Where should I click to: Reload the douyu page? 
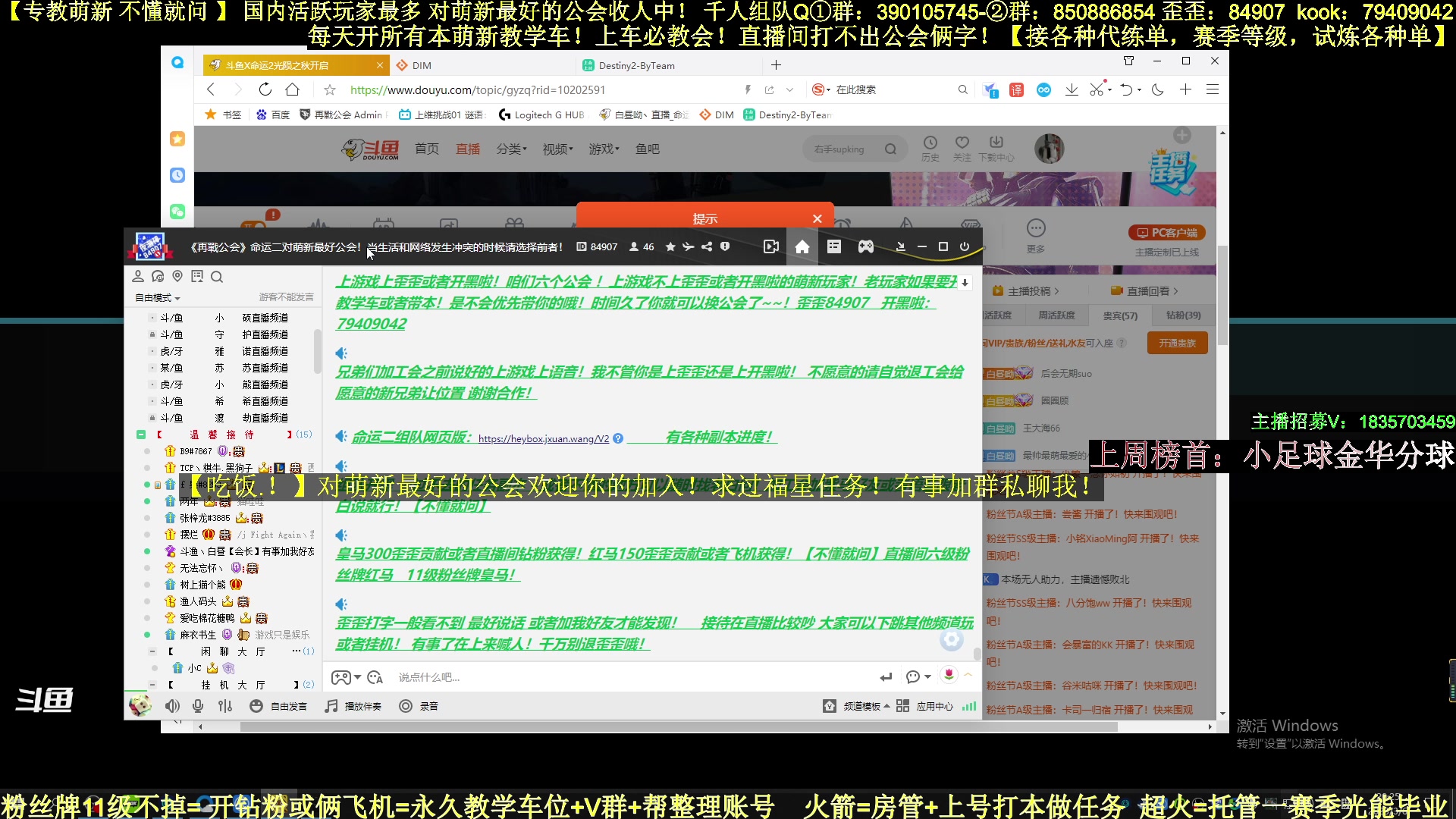coord(265,89)
